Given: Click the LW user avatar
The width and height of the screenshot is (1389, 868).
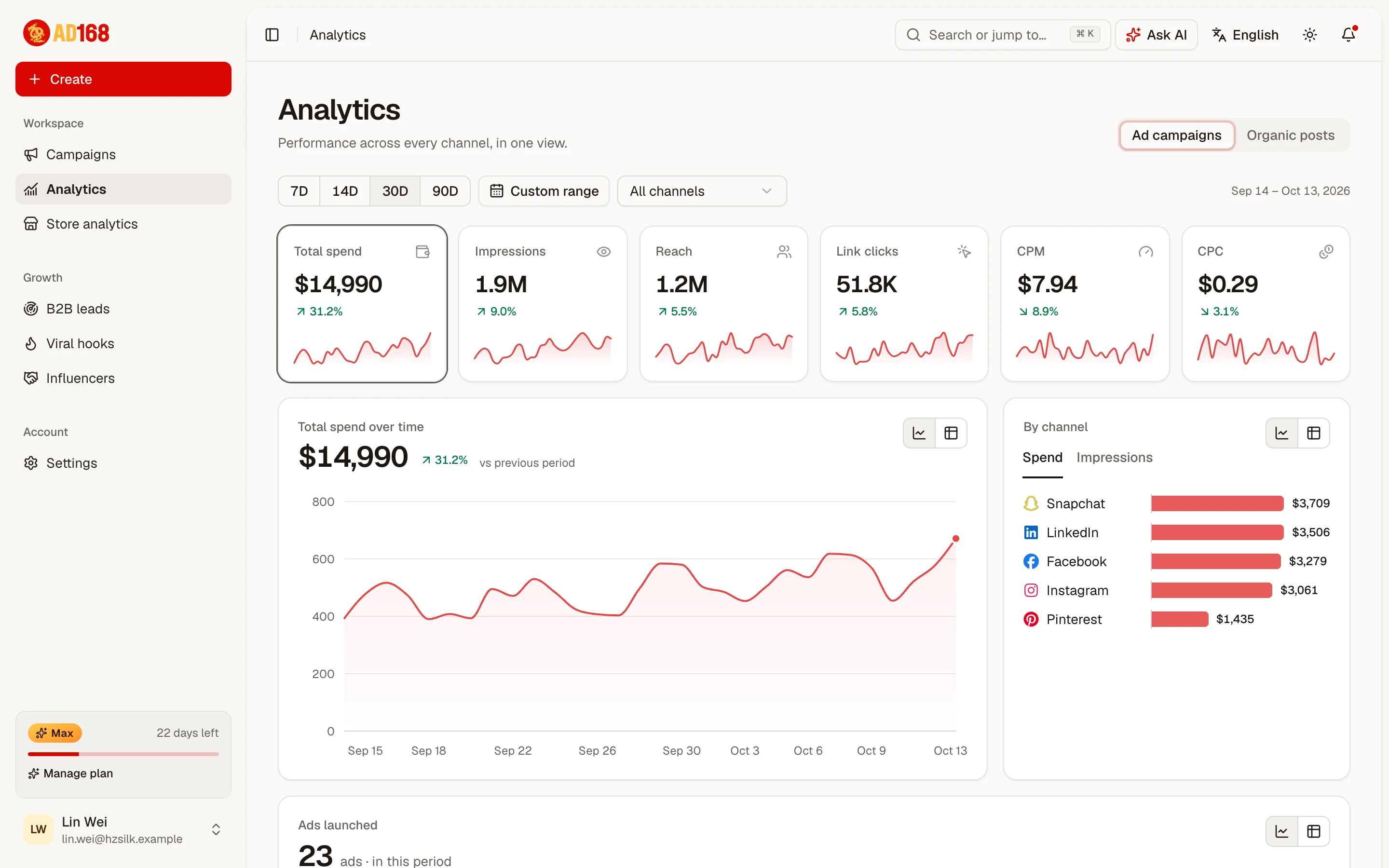Looking at the screenshot, I should click(38, 829).
